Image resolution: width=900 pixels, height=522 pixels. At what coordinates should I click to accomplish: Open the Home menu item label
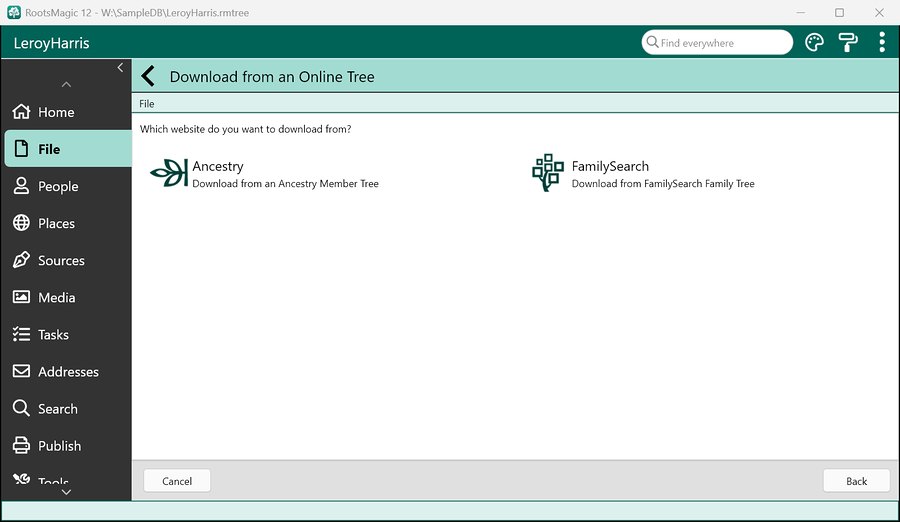[56, 112]
